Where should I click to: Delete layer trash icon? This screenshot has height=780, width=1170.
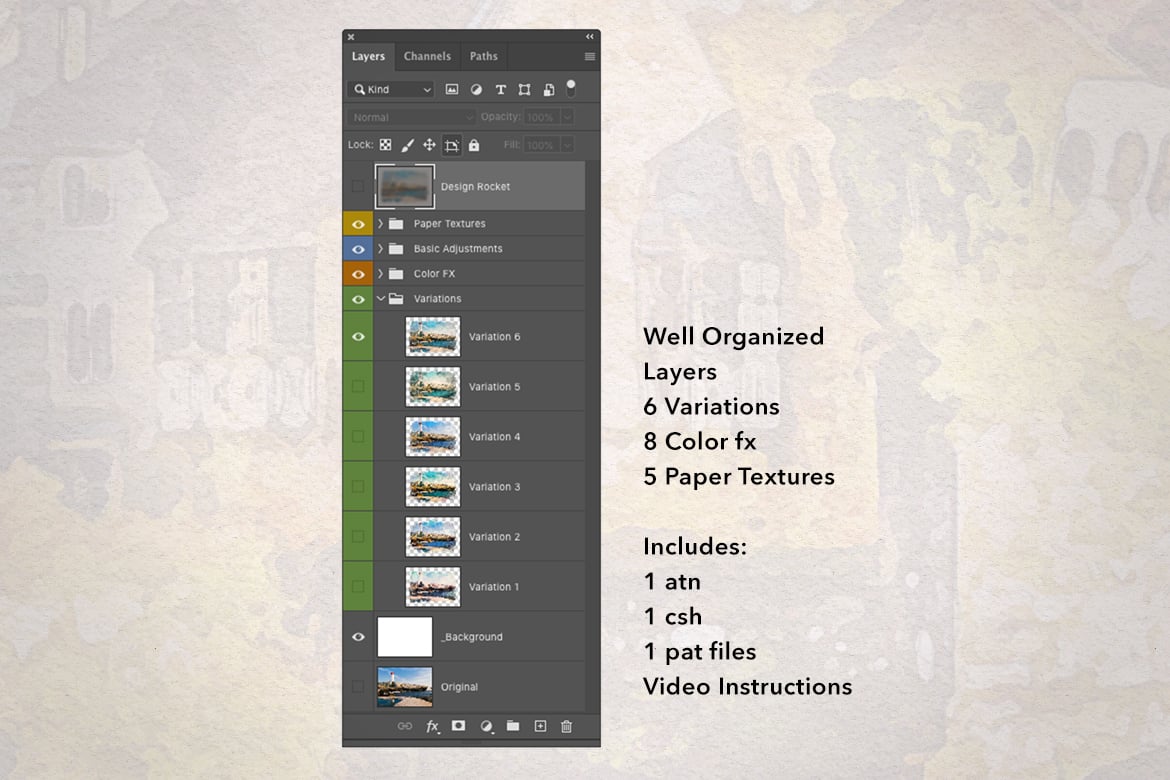566,726
